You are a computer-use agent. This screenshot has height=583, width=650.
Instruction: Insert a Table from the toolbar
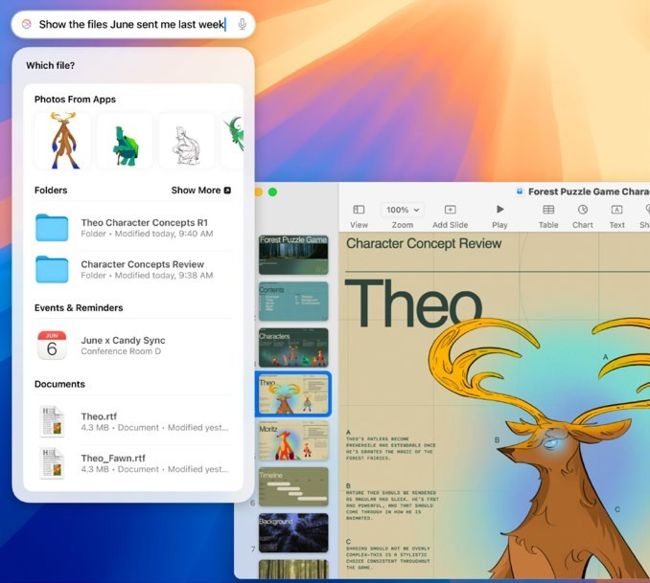click(x=548, y=210)
